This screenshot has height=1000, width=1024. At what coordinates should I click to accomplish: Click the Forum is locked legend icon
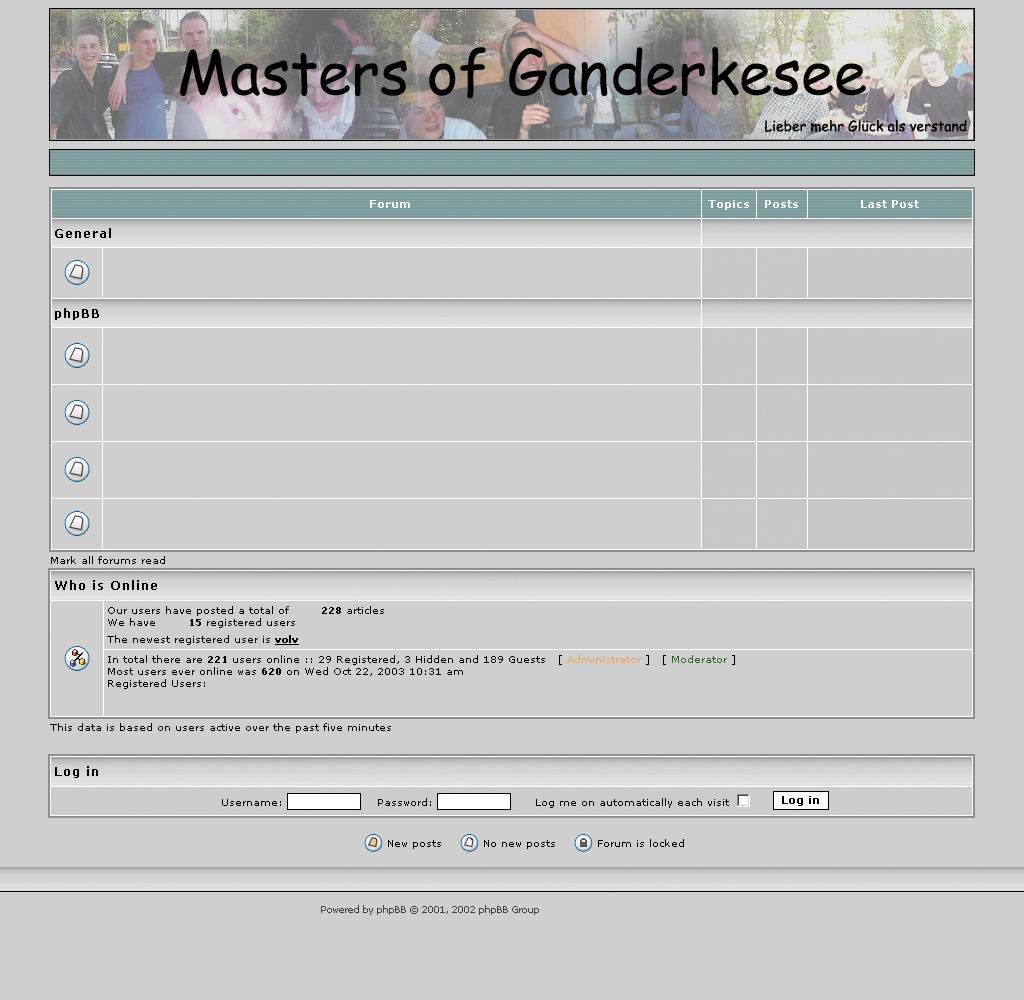coord(583,843)
